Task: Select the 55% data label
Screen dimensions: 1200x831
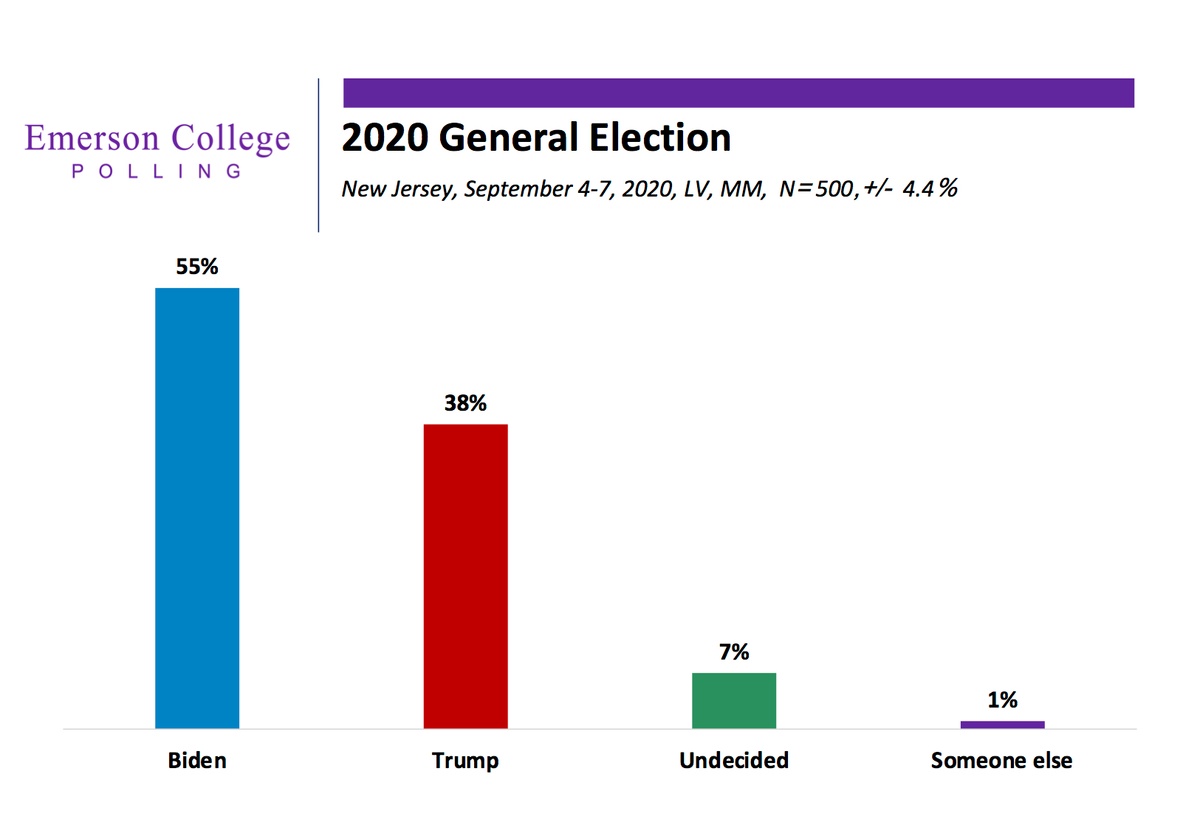Action: click(197, 269)
